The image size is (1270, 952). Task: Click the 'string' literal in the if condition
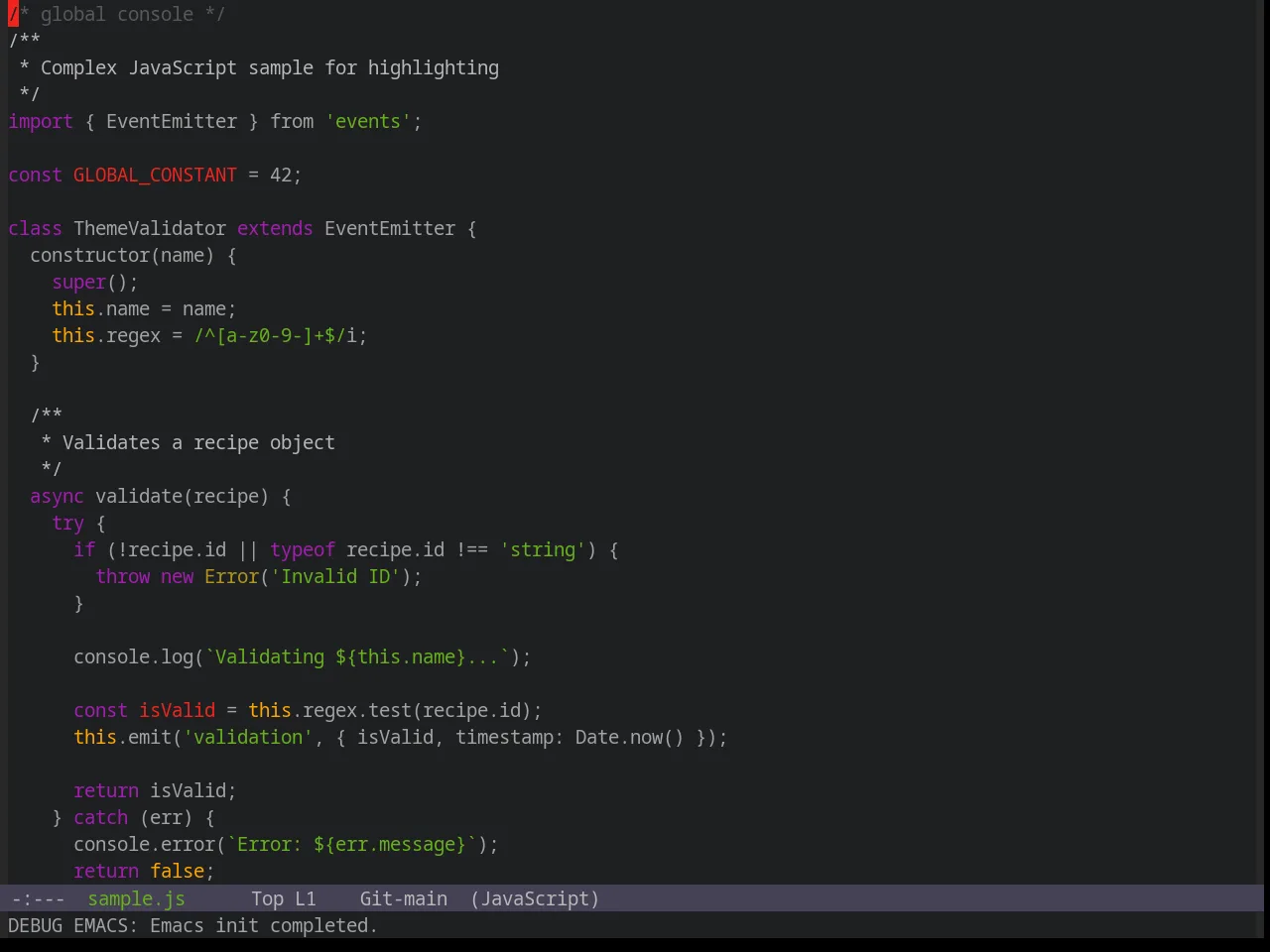[543, 549]
